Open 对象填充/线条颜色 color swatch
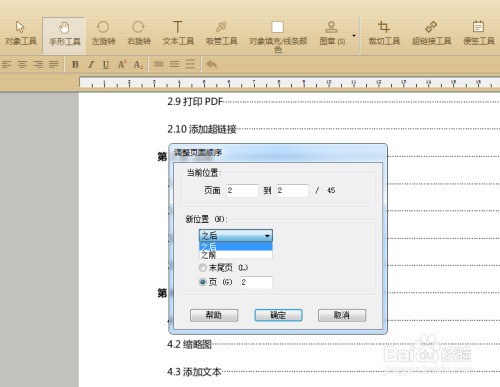Screen dimensions: 500x387 click(x=277, y=27)
